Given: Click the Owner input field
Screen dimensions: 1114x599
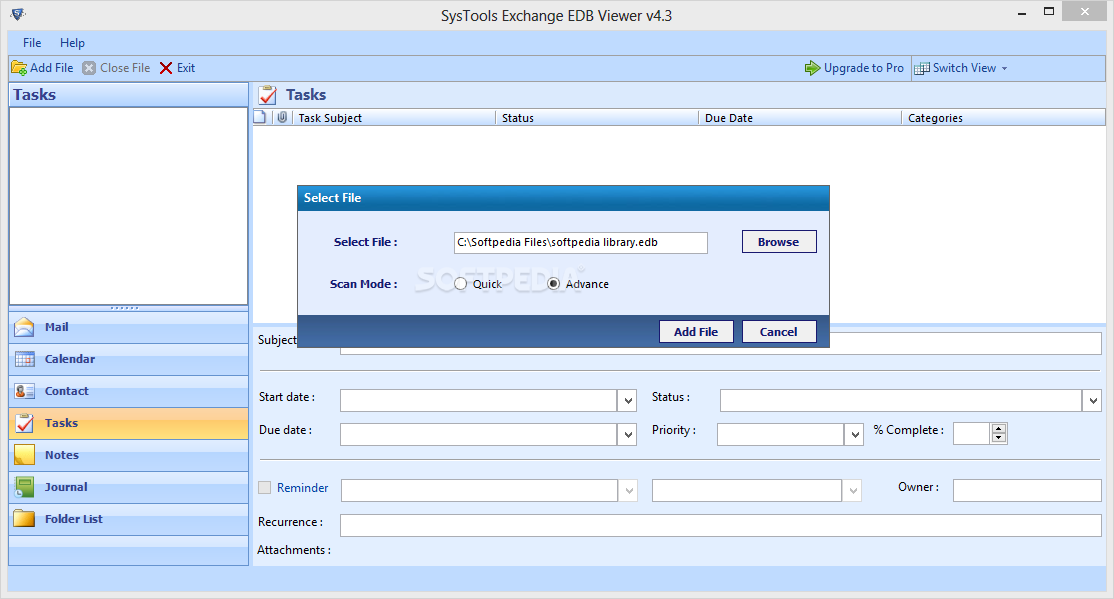Looking at the screenshot, I should (x=1027, y=490).
